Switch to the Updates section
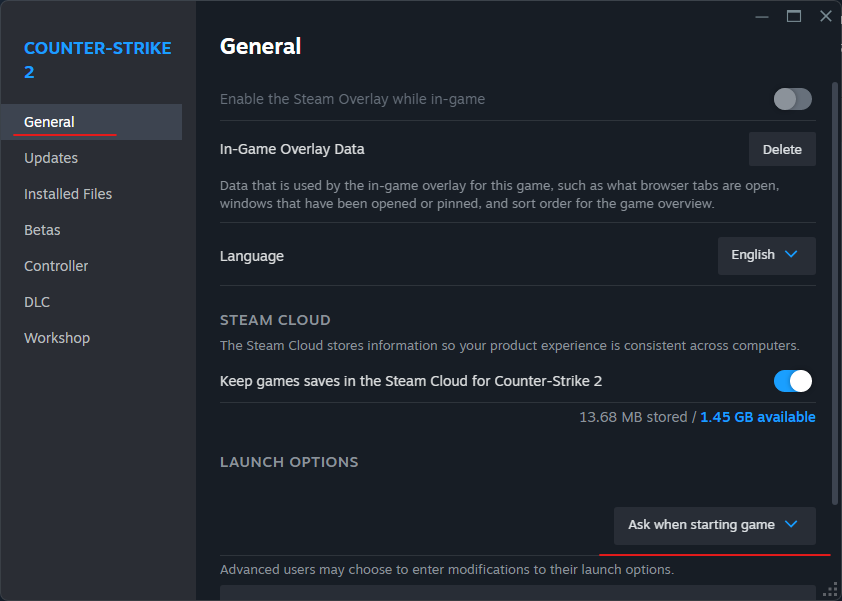This screenshot has height=601, width=842. tap(51, 158)
